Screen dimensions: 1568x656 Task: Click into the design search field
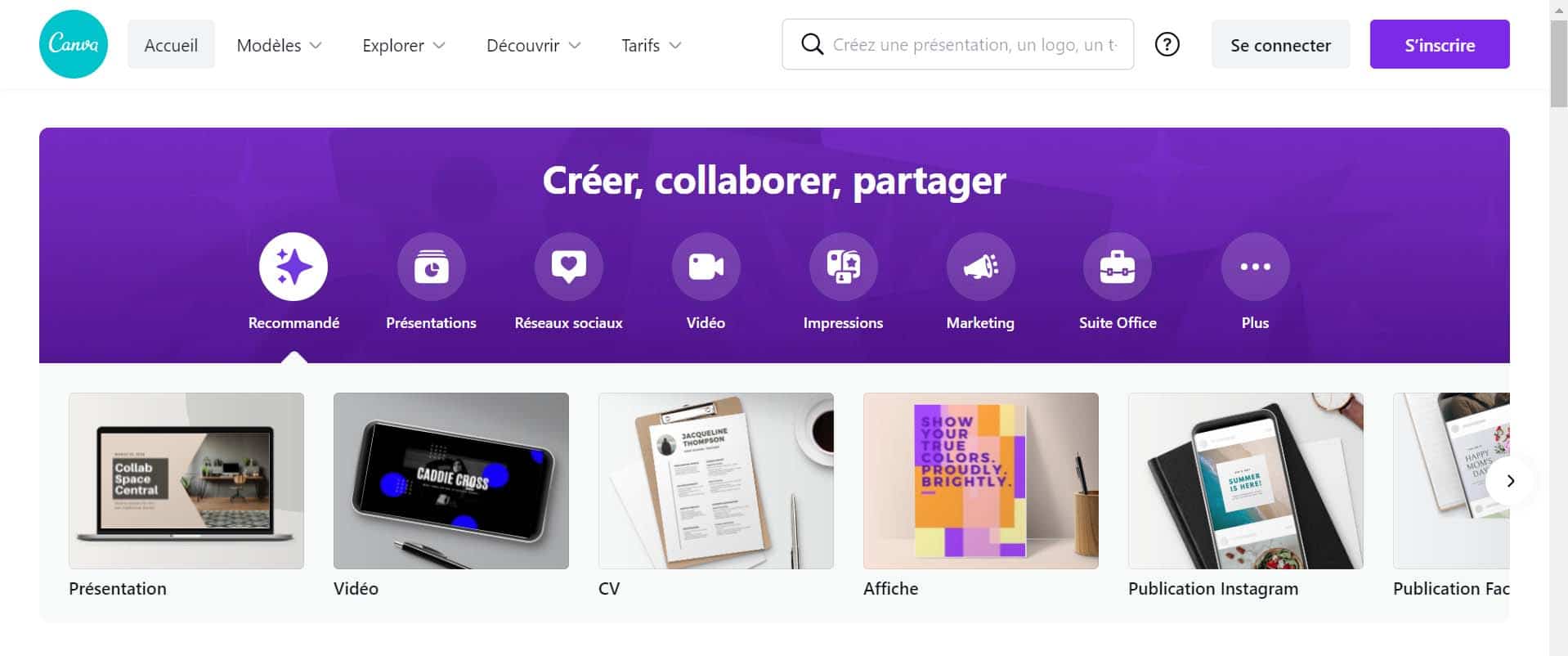(957, 44)
